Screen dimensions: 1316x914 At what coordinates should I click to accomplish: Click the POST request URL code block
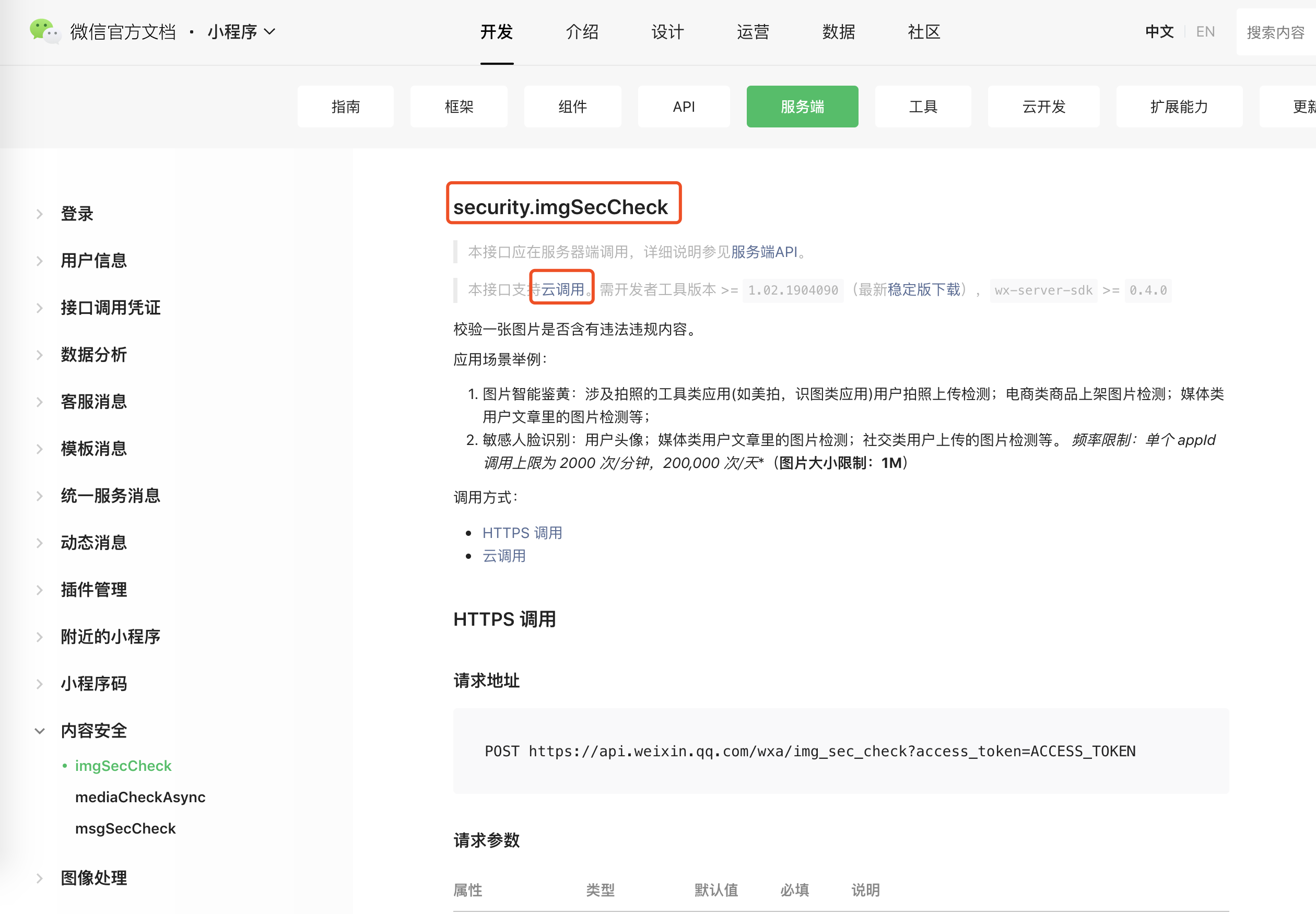point(841,752)
